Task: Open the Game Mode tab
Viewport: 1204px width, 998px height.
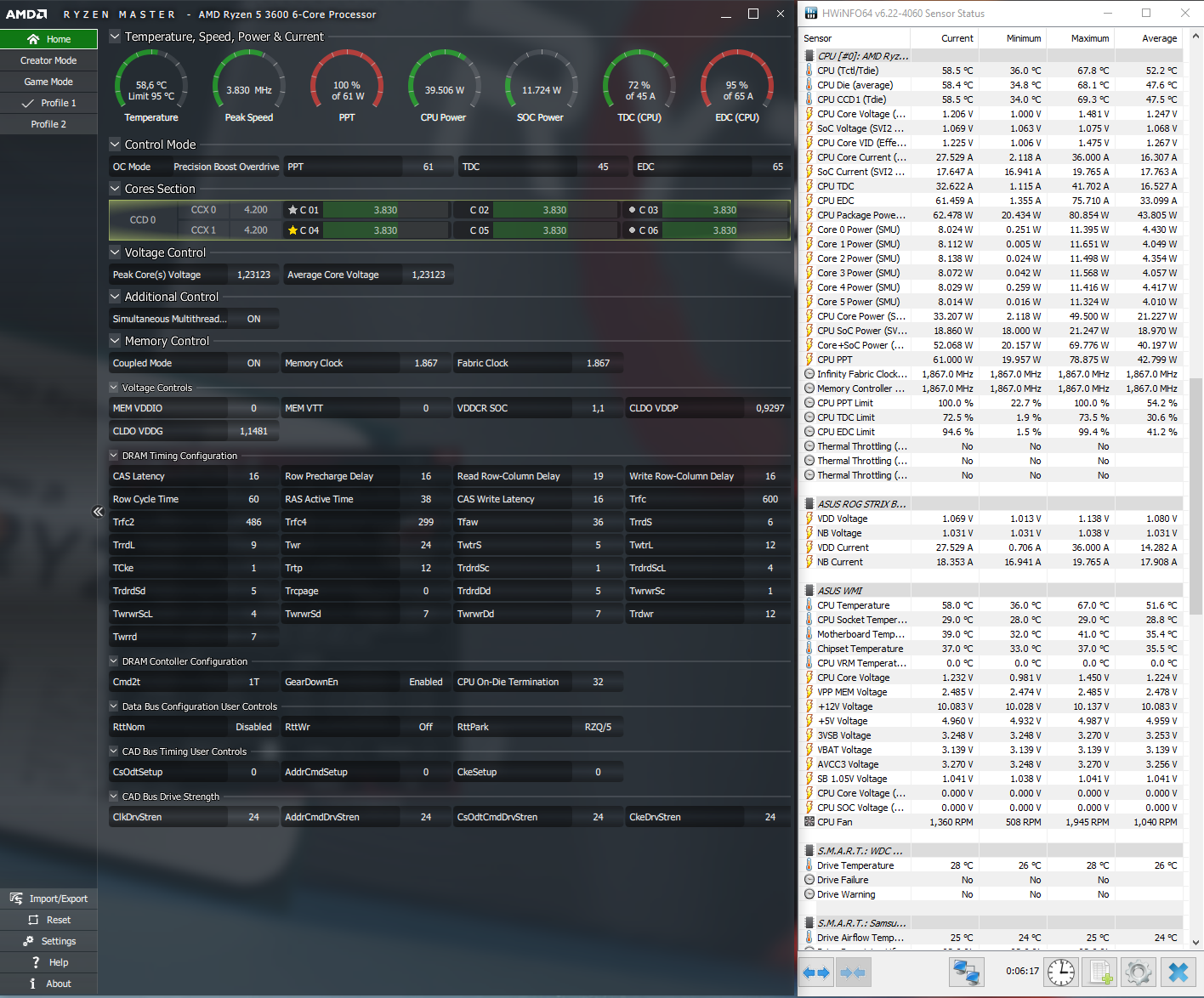Action: pos(48,82)
